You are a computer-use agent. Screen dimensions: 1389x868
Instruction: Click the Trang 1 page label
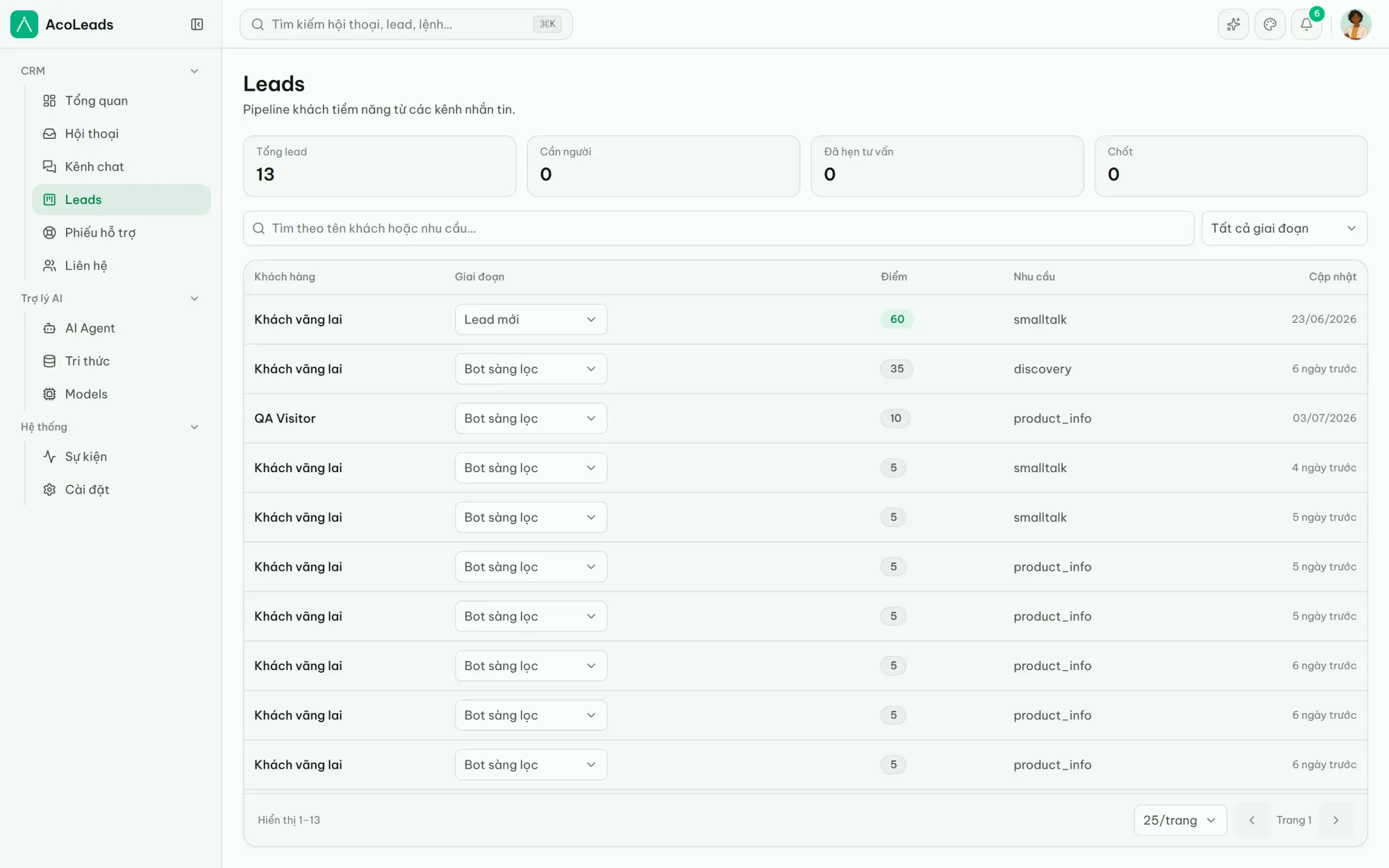coord(1294,820)
